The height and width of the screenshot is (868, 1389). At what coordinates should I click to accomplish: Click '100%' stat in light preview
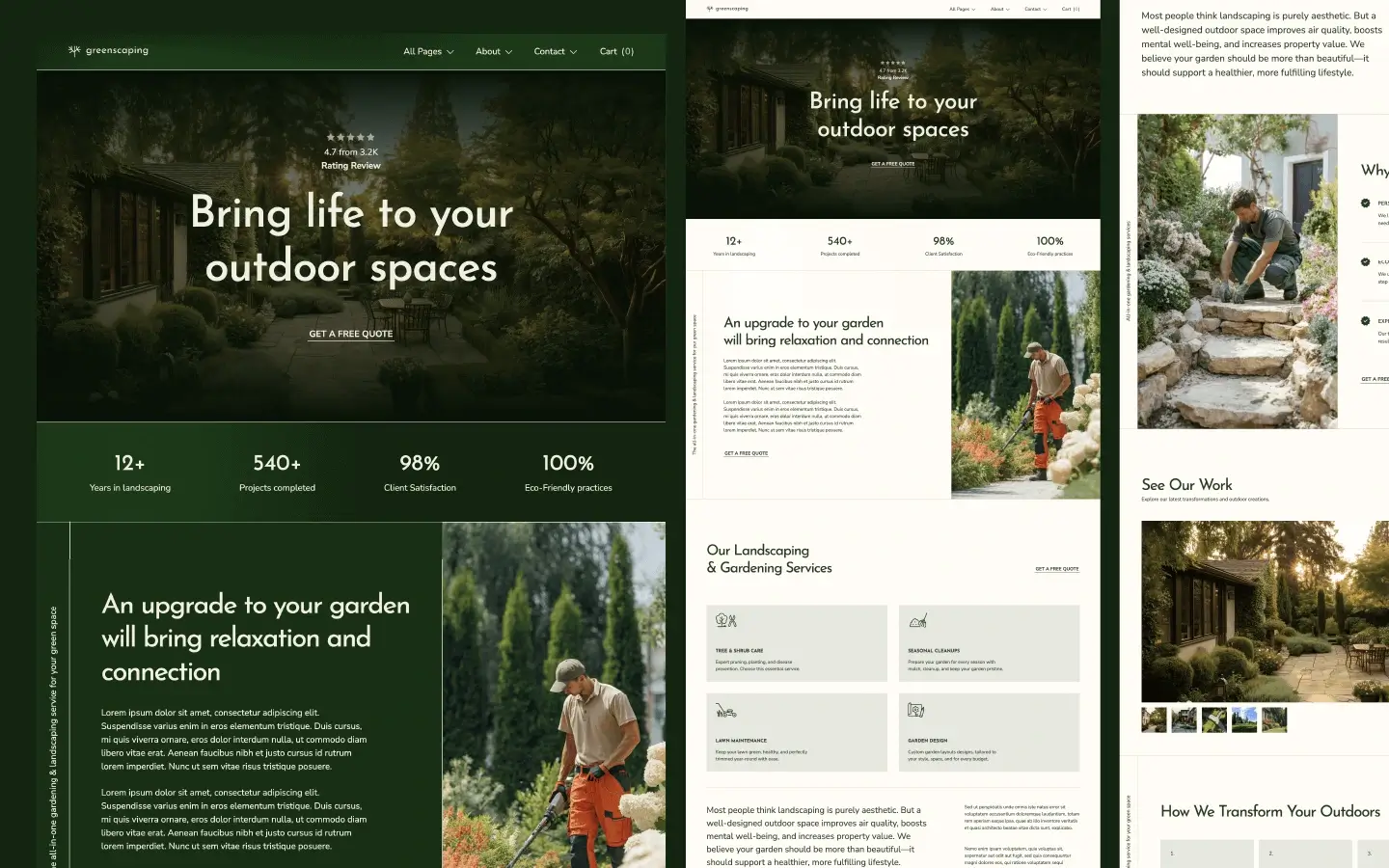(x=1050, y=241)
